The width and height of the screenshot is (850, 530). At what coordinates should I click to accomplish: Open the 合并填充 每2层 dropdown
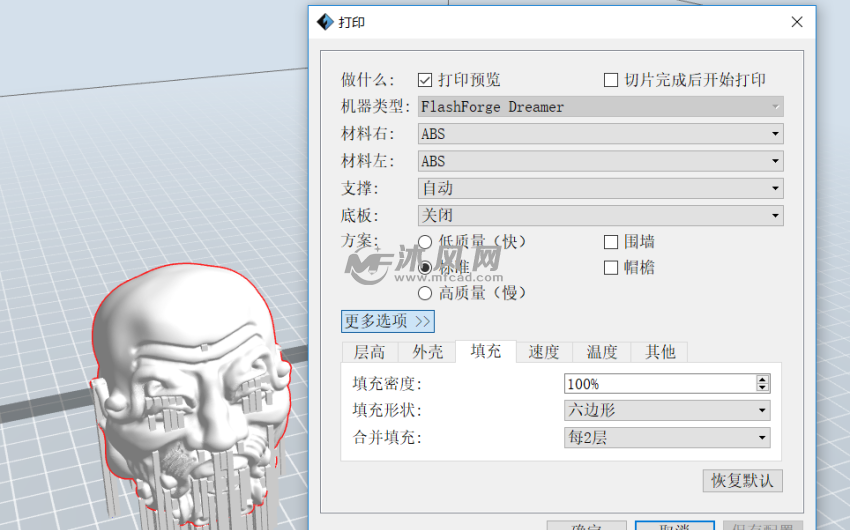pos(667,437)
